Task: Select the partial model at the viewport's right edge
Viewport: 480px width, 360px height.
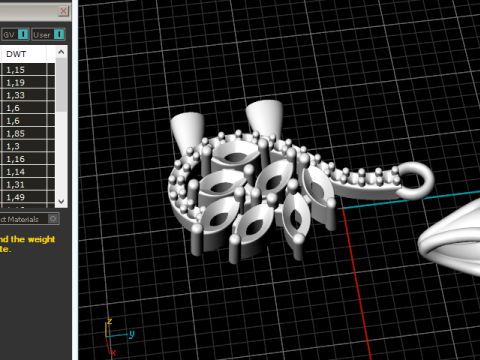Action: click(x=450, y=237)
